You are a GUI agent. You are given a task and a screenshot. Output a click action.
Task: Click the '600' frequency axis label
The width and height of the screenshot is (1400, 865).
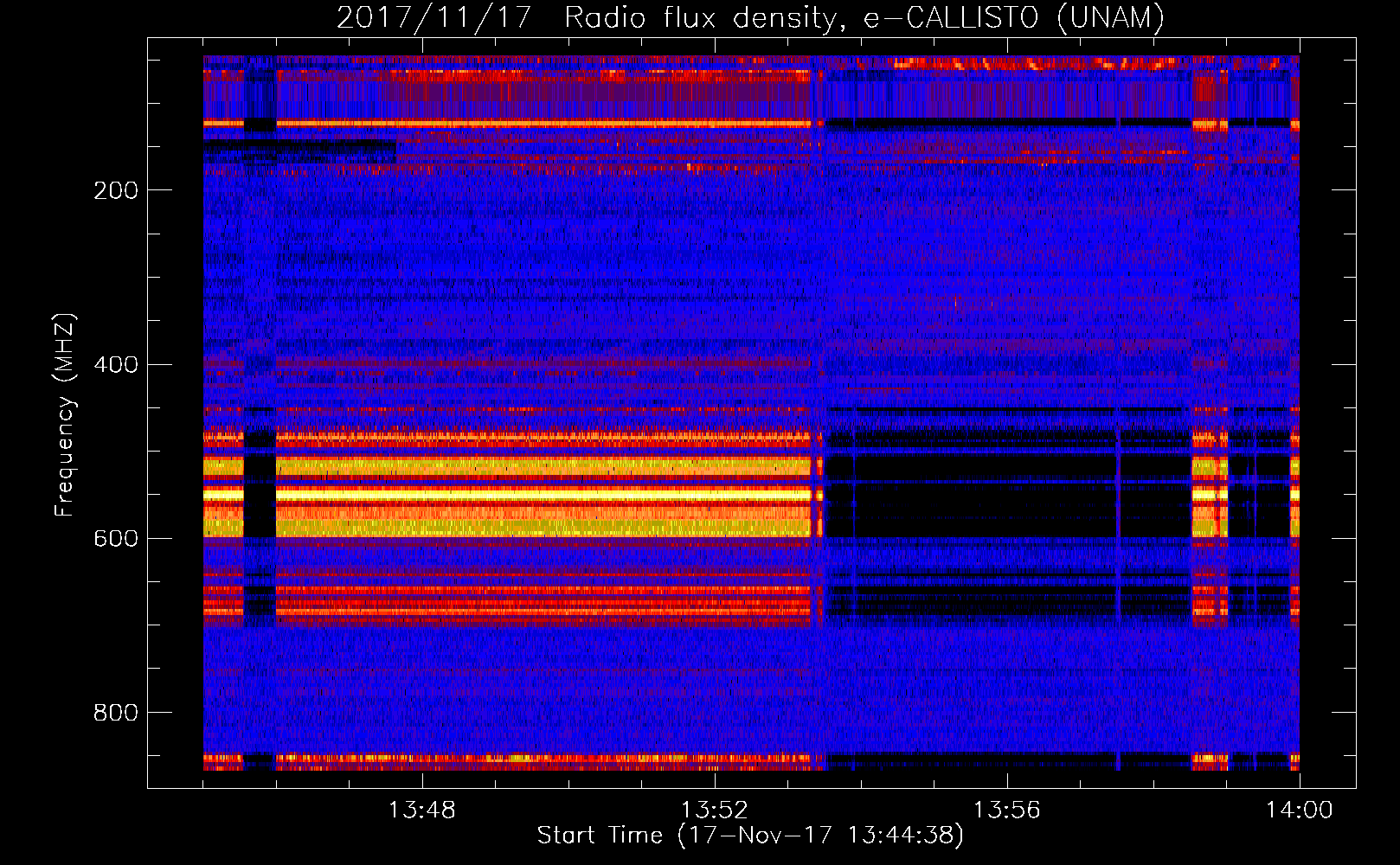click(x=116, y=538)
